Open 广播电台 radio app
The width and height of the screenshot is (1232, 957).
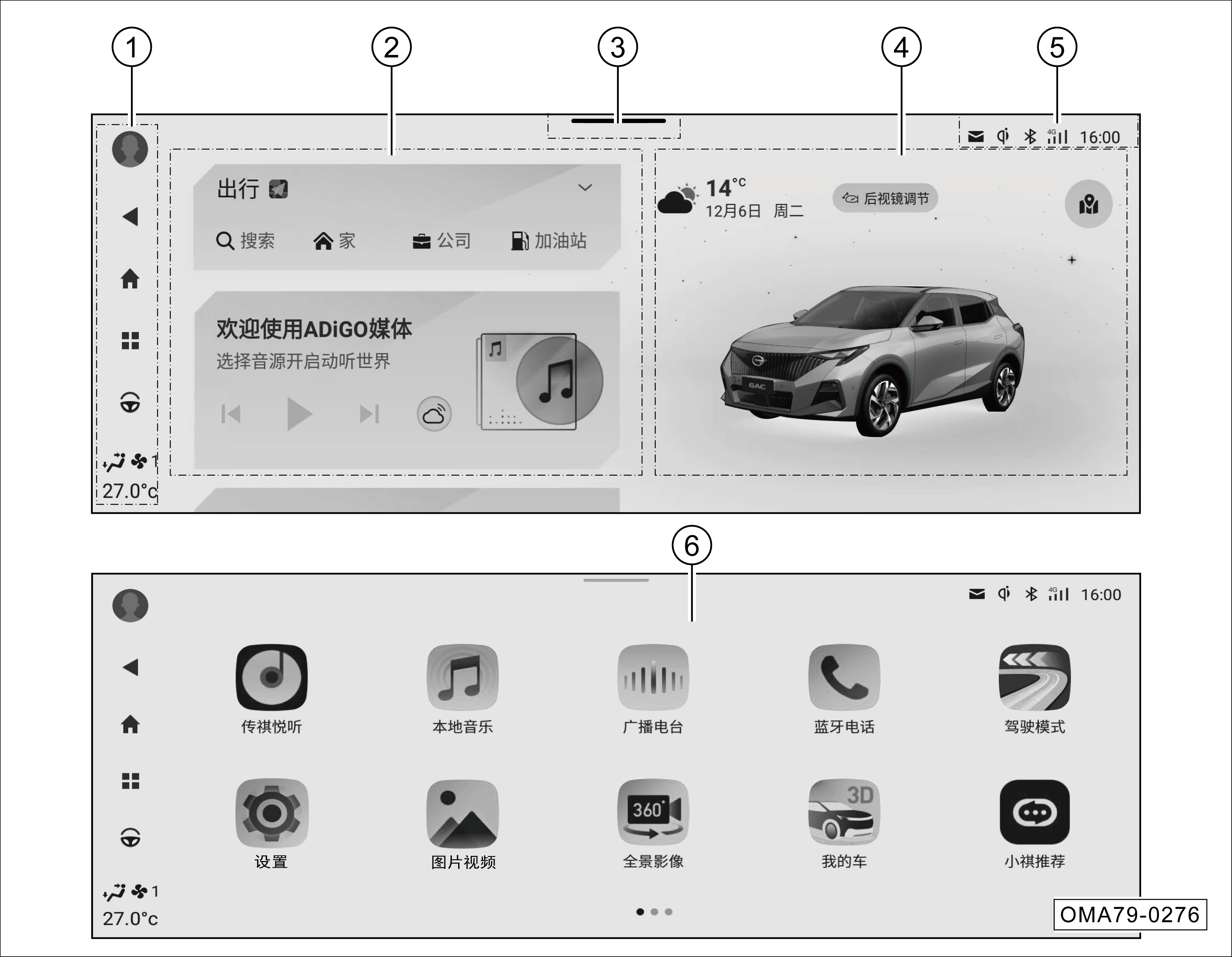[653, 689]
